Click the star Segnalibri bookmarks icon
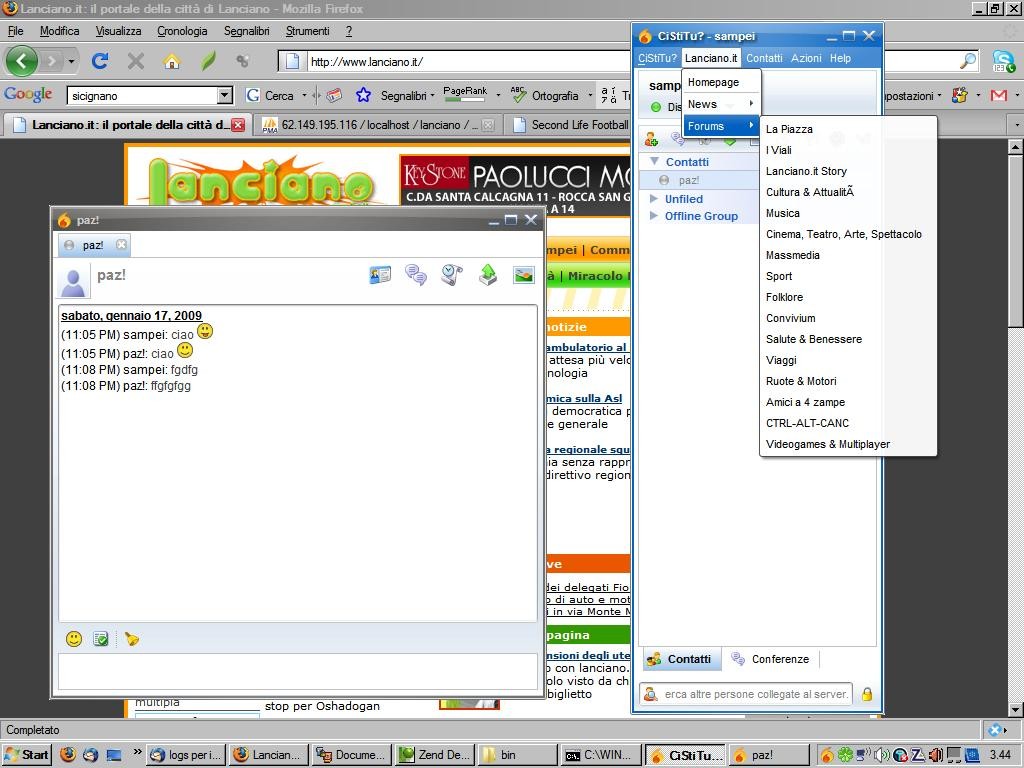Viewport: 1024px width, 768px height. click(x=364, y=95)
